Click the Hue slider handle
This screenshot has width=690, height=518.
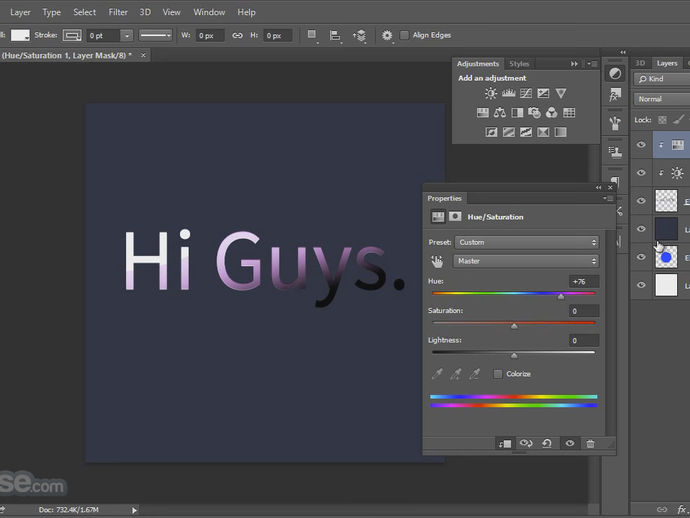point(560,296)
